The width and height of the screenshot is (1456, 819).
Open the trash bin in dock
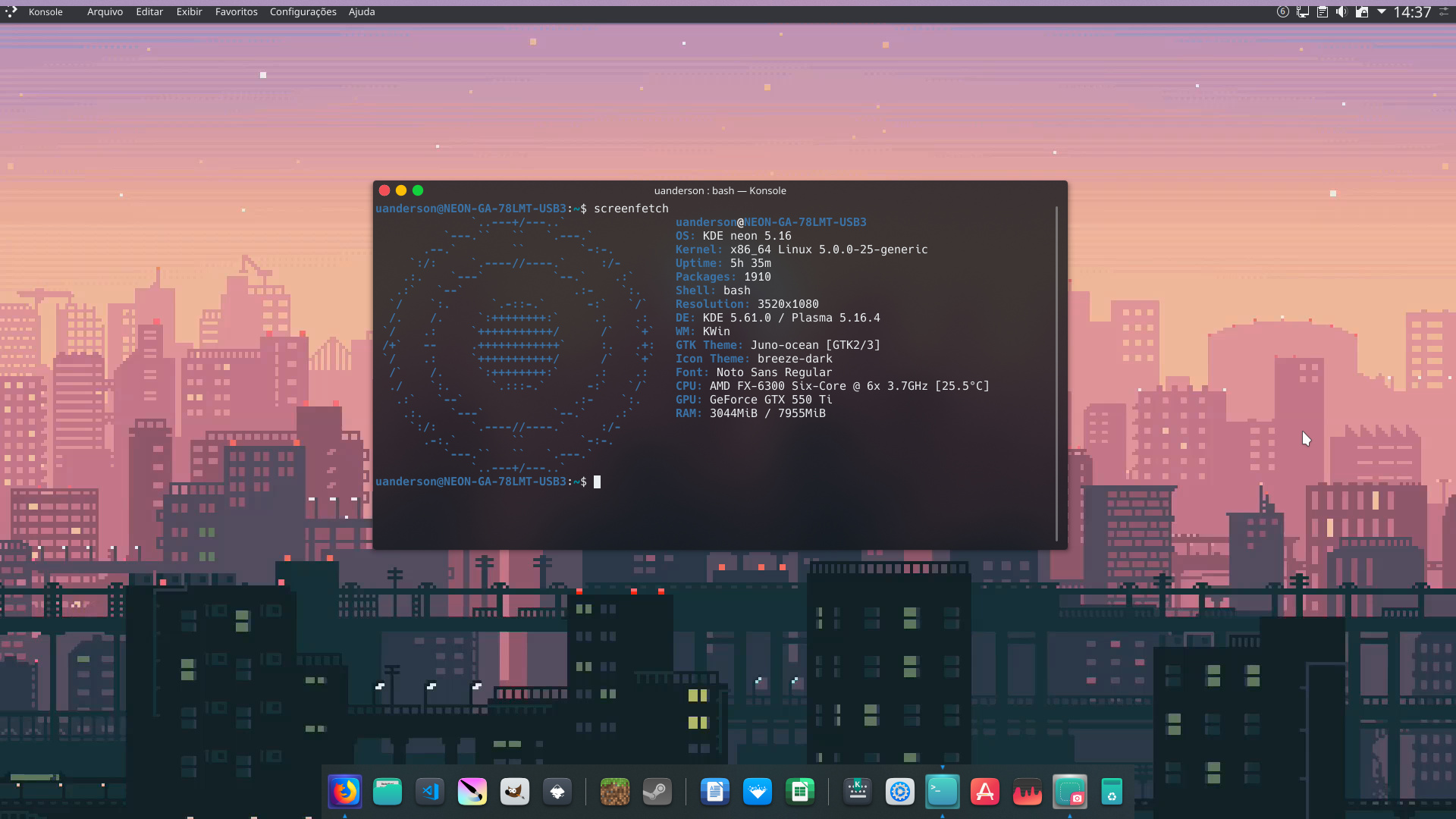[x=1112, y=792]
